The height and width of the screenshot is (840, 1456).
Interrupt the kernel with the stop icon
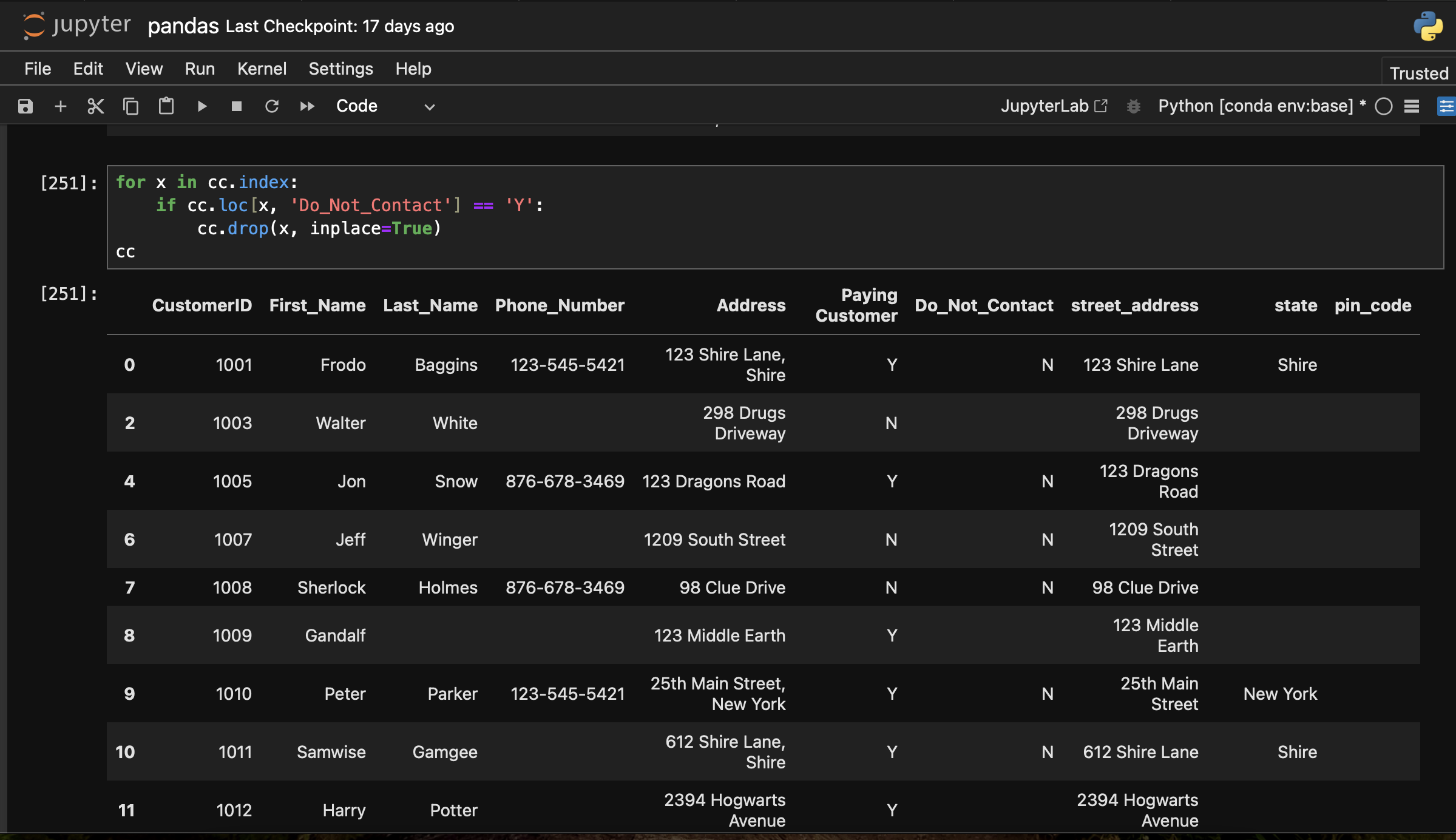pyautogui.click(x=237, y=106)
